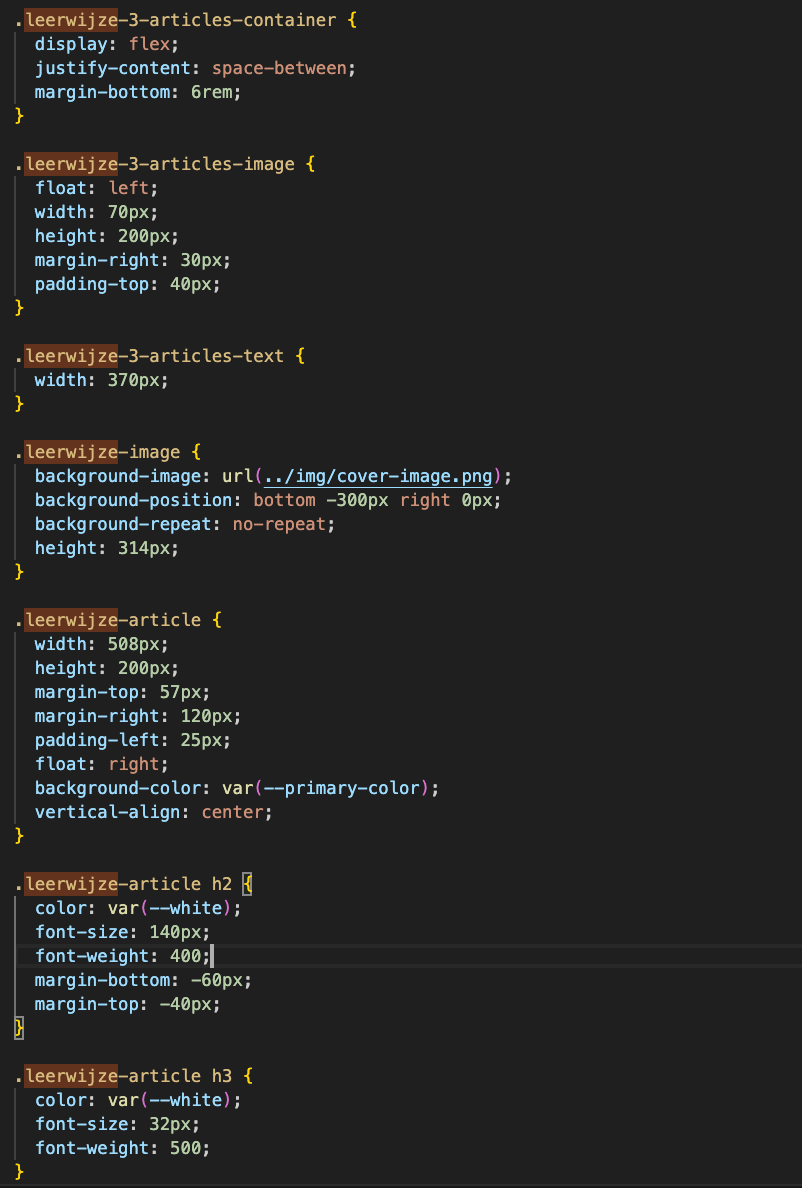Click the .leerwijze-3-articles-text selector

pyautogui.click(x=149, y=356)
